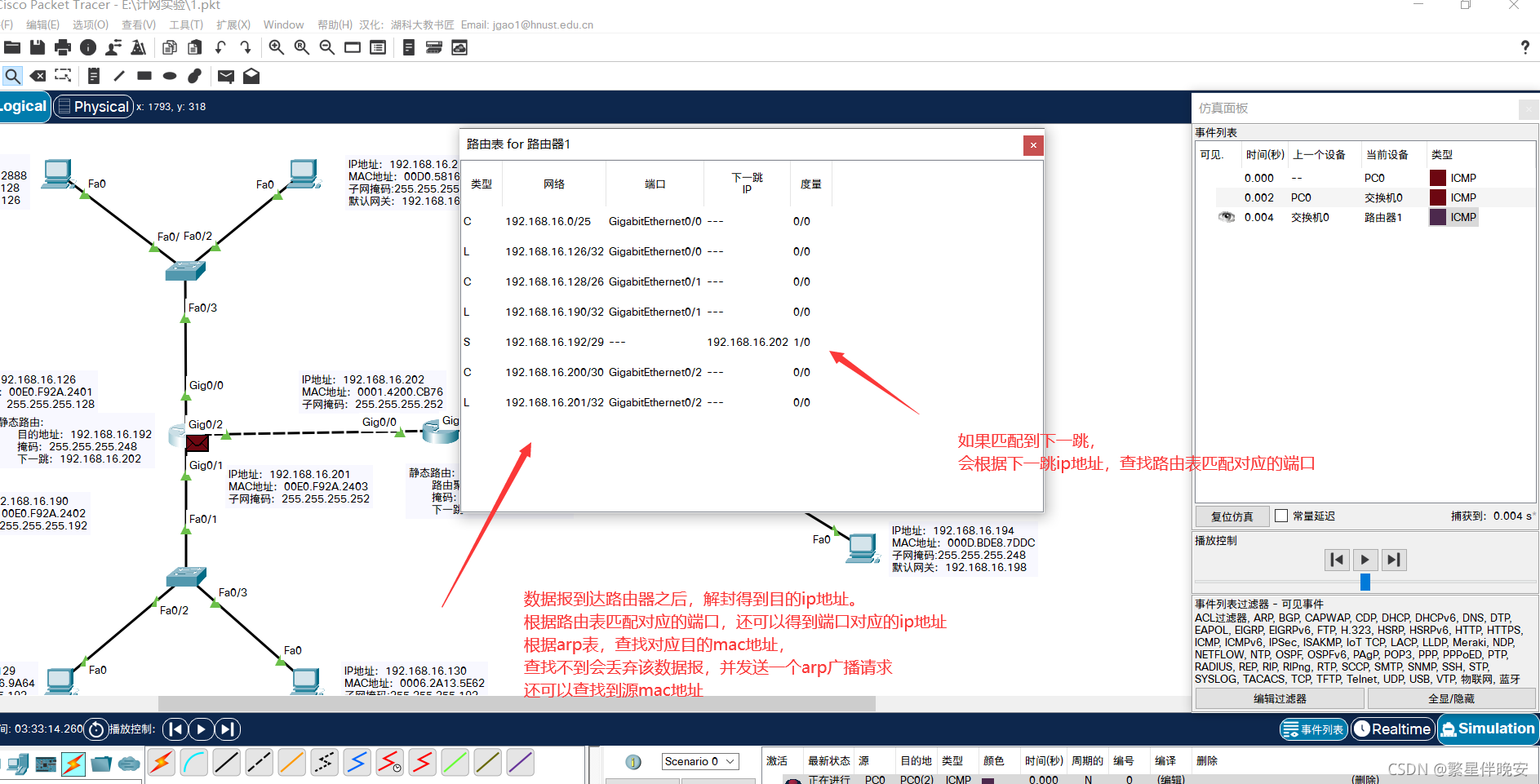Open the cloud PT icon

click(459, 47)
